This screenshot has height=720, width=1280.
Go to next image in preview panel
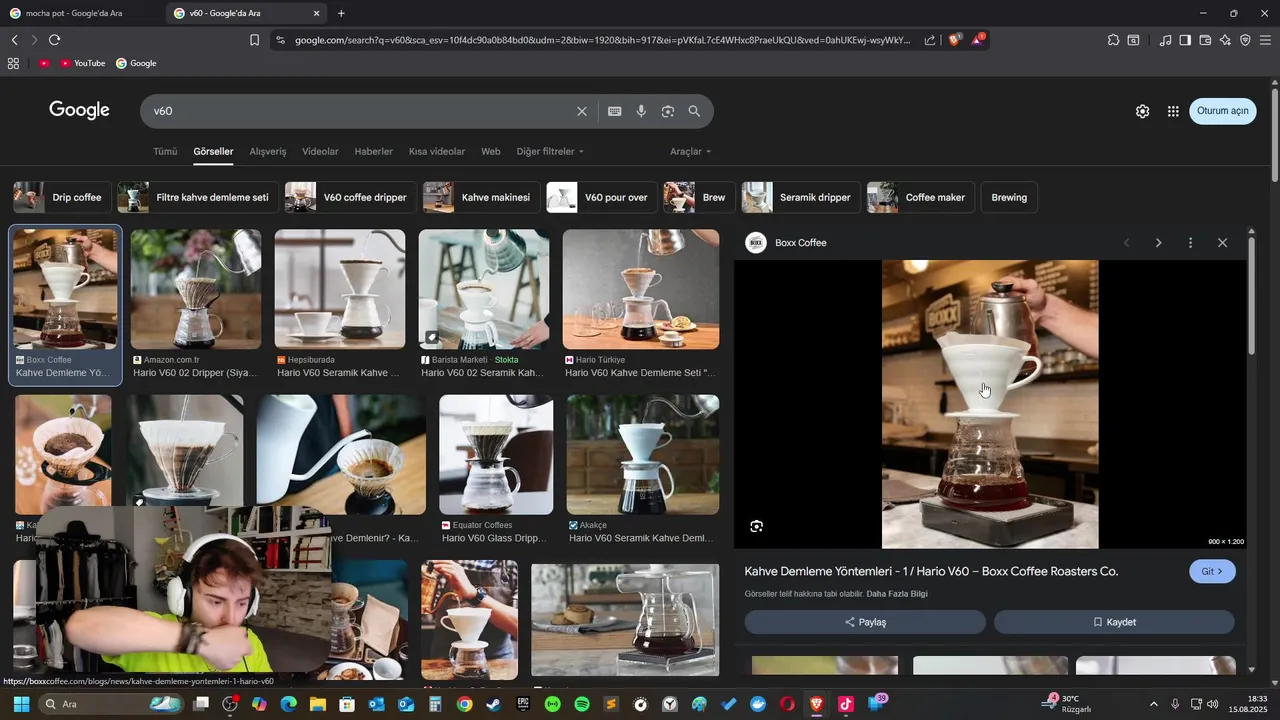(x=1158, y=243)
